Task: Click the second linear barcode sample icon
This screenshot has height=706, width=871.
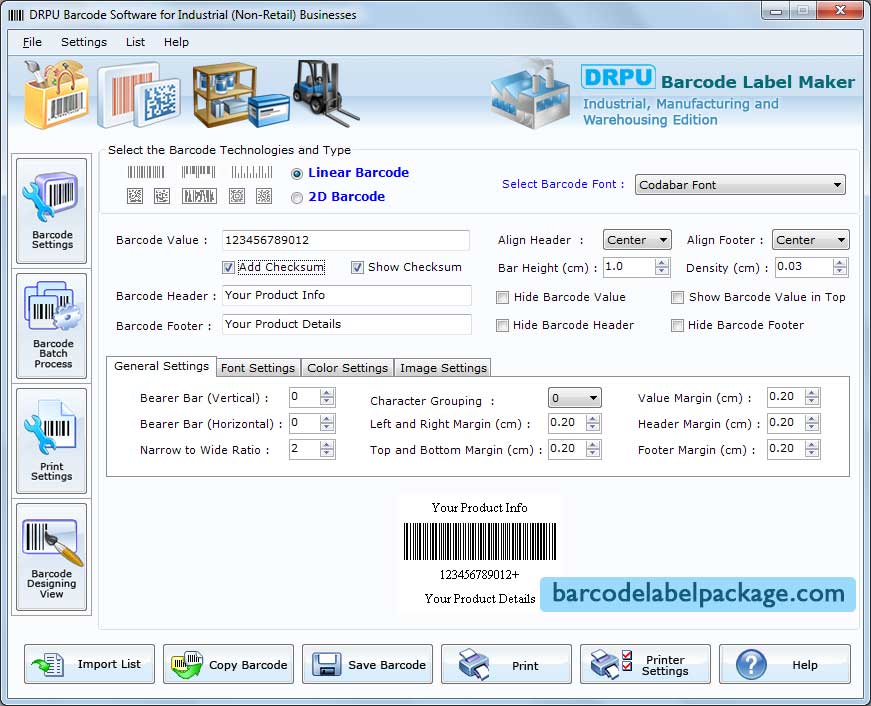Action: coord(198,172)
